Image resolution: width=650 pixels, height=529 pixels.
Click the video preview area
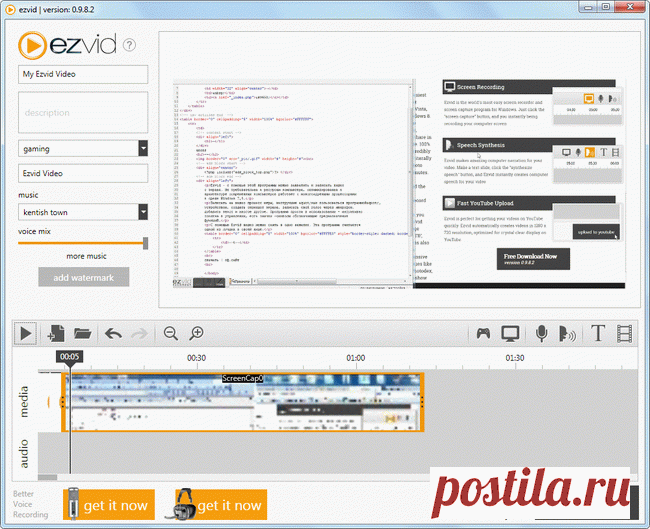(x=399, y=170)
